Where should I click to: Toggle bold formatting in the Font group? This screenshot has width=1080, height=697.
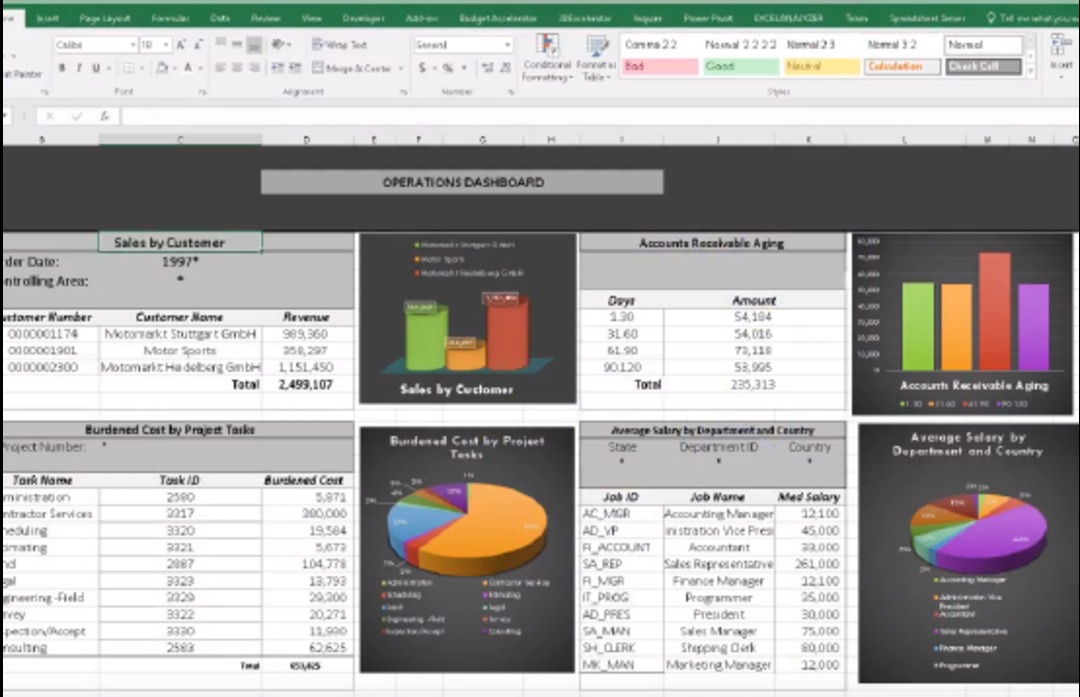[x=62, y=68]
